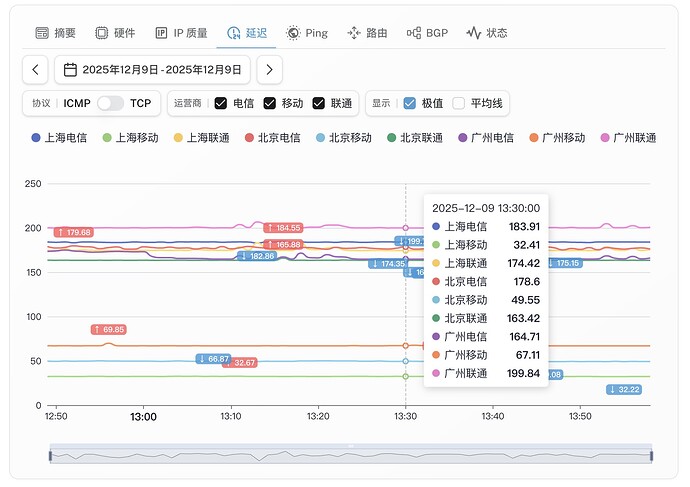Toggle protocol switch between ICMP and TCP

(110, 103)
